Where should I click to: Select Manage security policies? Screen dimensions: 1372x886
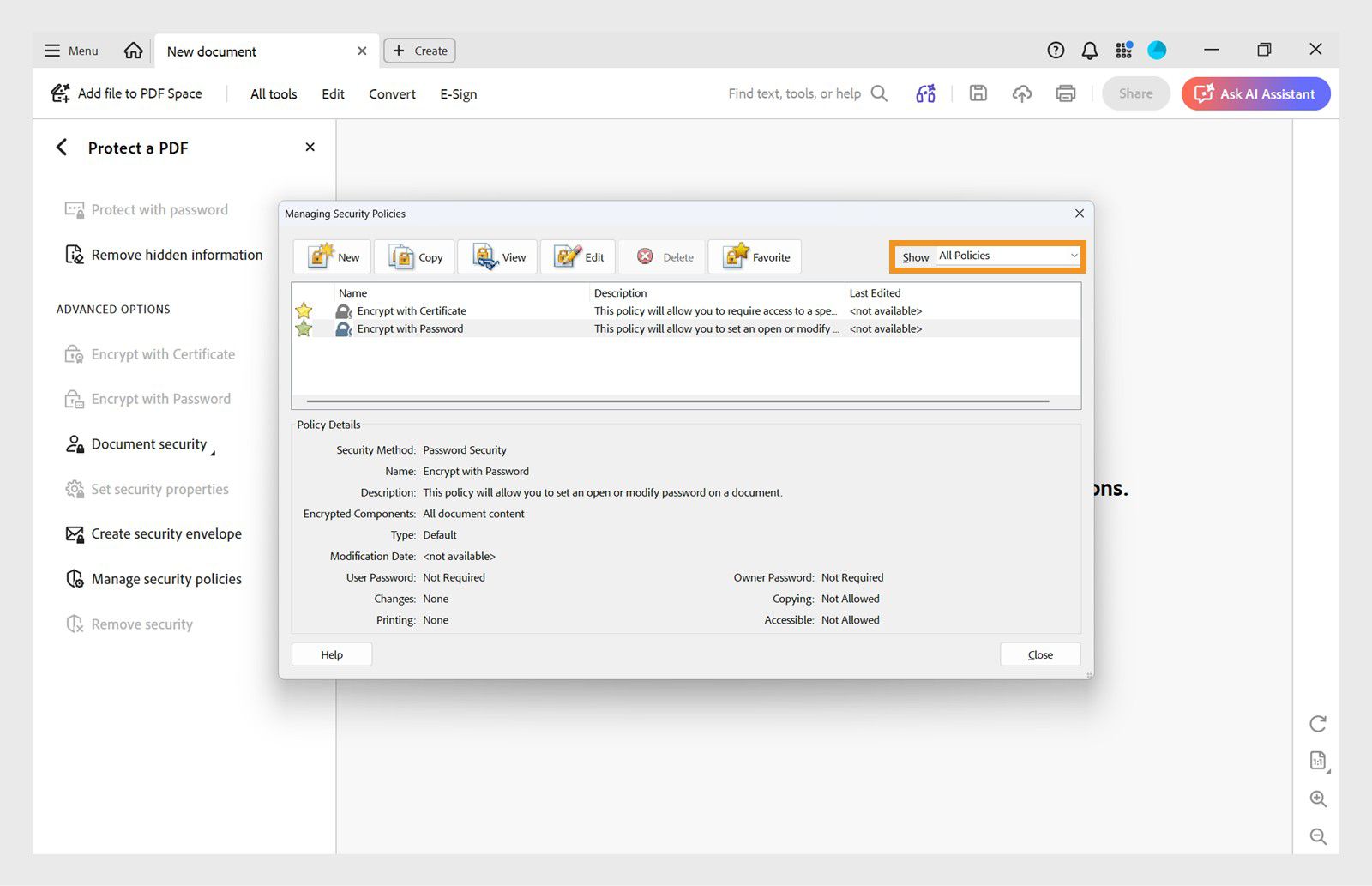[x=153, y=579]
